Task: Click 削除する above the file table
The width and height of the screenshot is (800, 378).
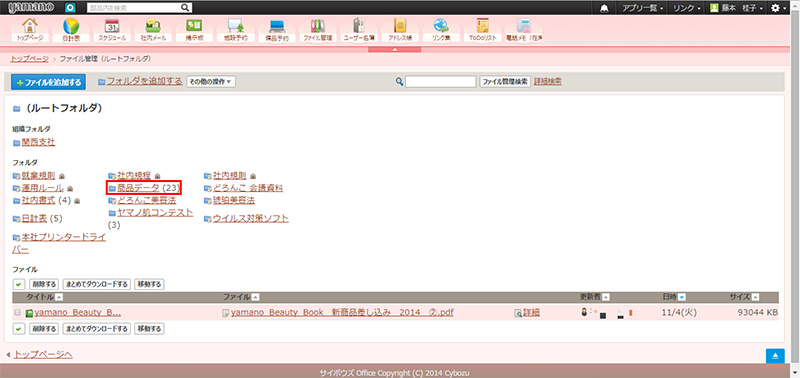Action: [x=44, y=284]
